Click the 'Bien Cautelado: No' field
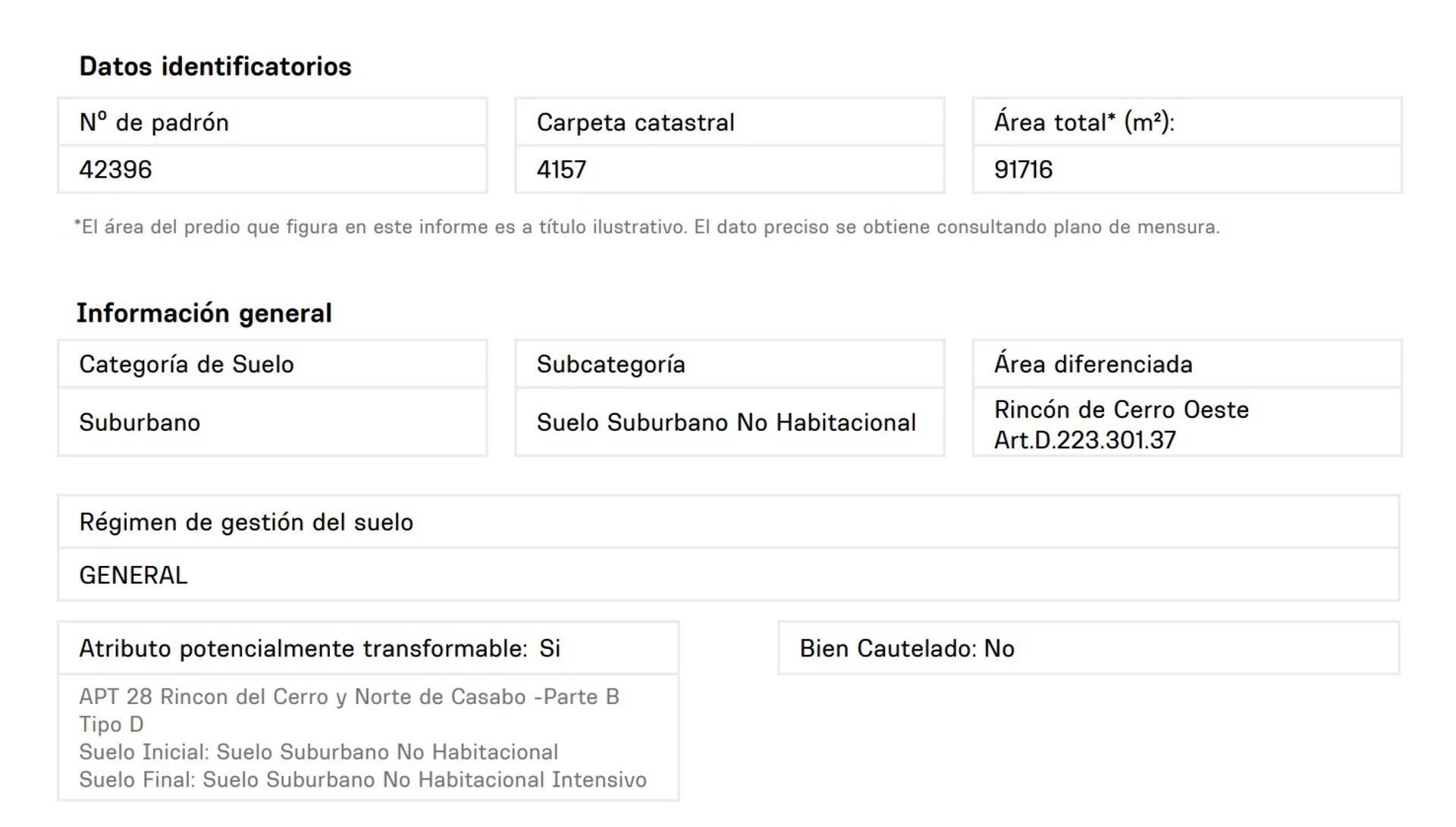The image size is (1456, 827). [907, 649]
